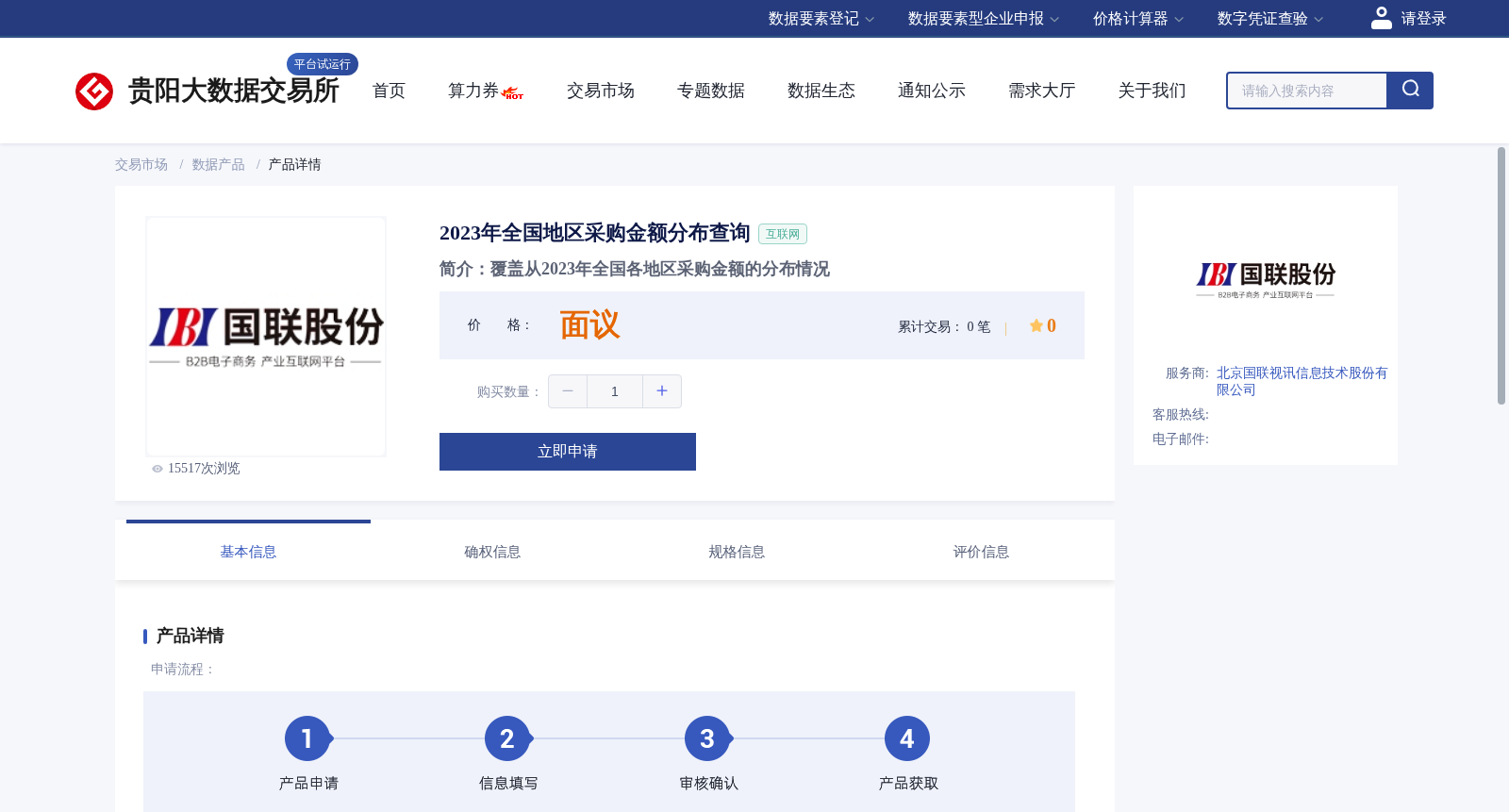Click the 产品详情 section heading
This screenshot has width=1509, height=812.
pyautogui.click(x=190, y=636)
